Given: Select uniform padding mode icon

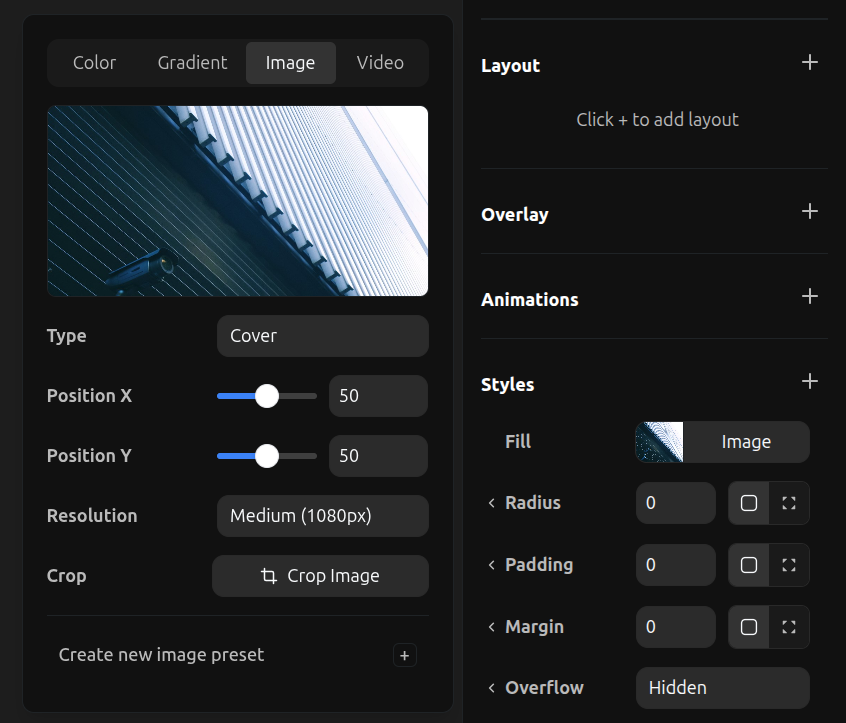Looking at the screenshot, I should [749, 565].
